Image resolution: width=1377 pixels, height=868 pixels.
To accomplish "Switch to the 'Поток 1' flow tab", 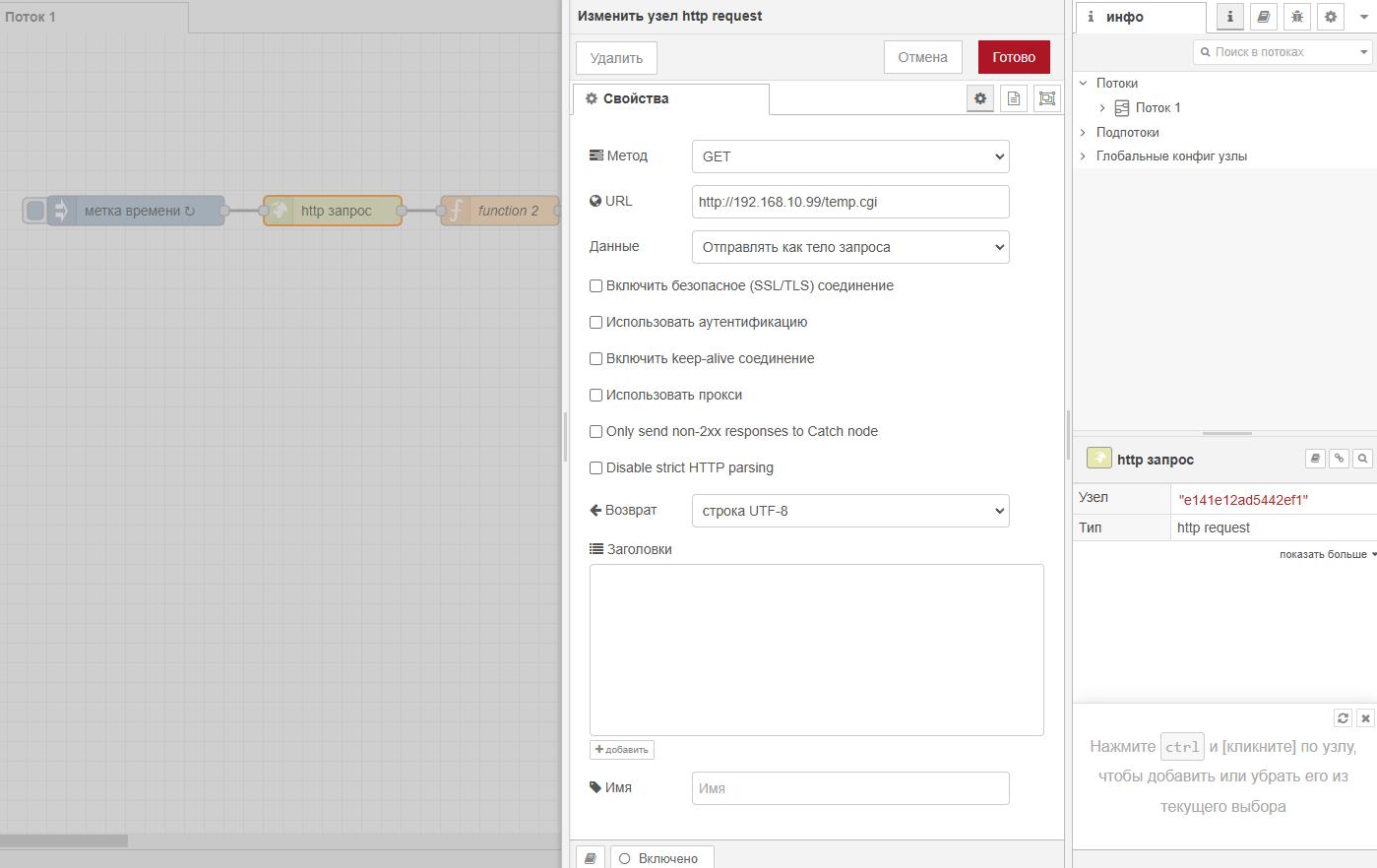I will pos(31,17).
